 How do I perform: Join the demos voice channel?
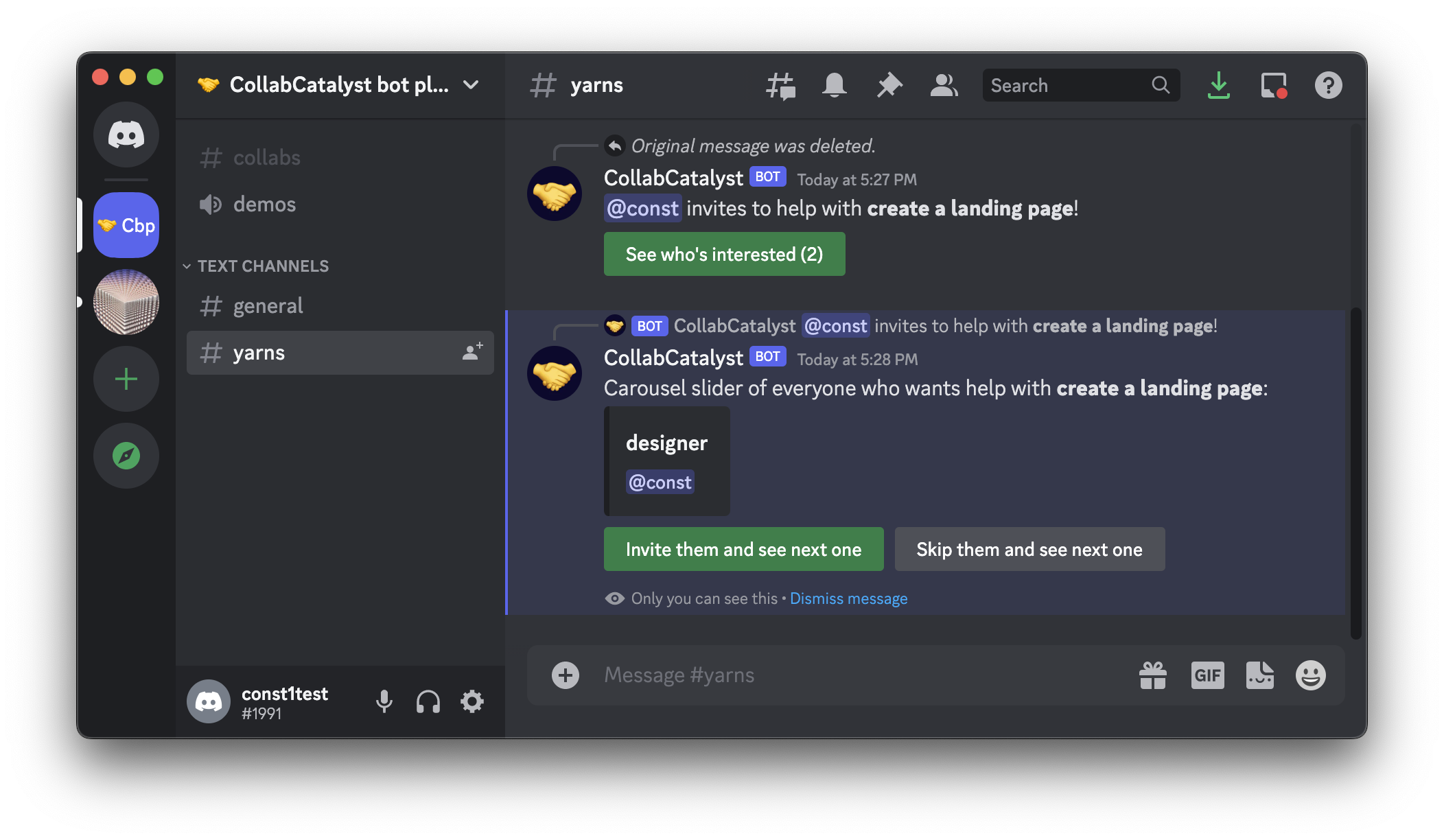click(x=340, y=205)
